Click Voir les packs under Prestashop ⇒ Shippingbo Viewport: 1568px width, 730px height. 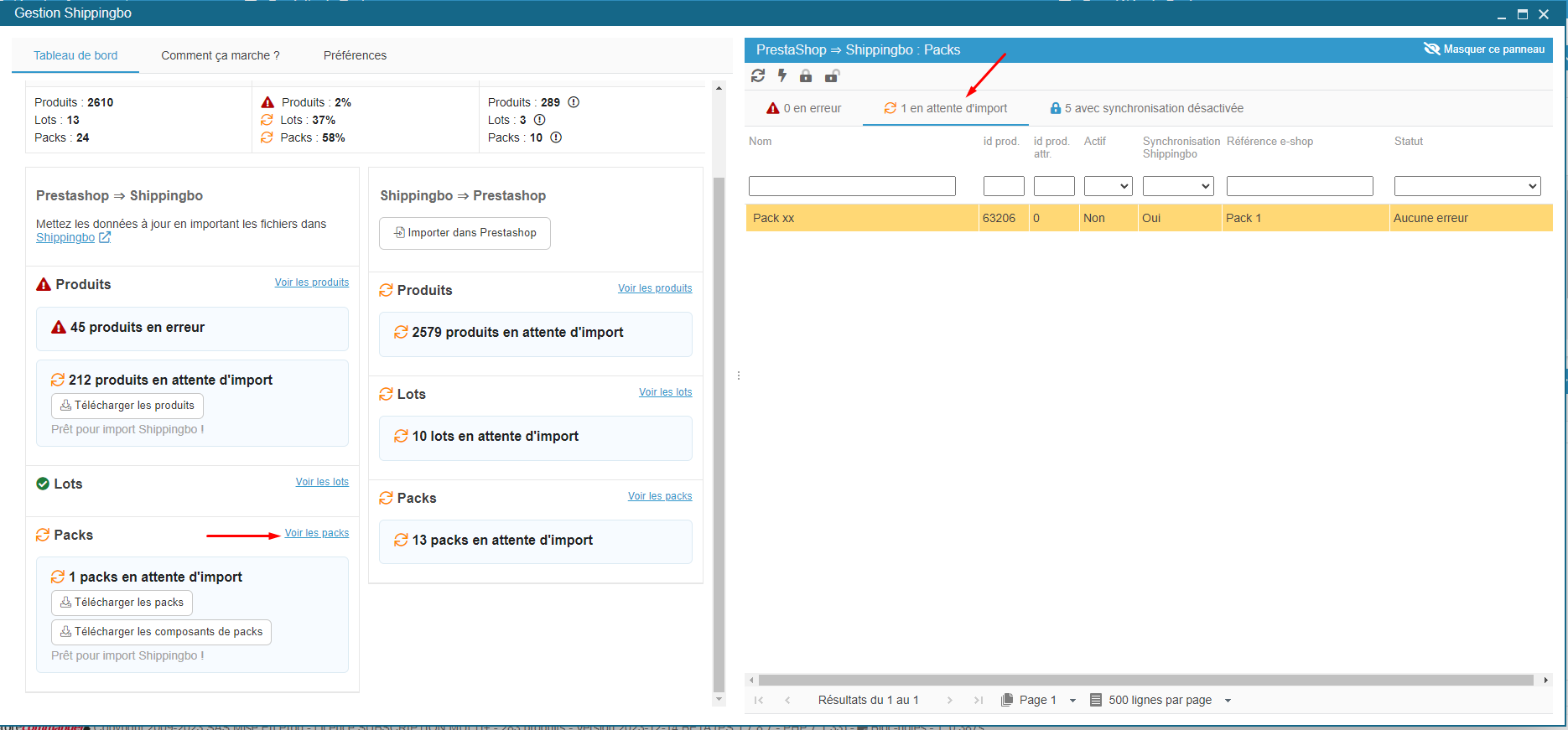(317, 533)
